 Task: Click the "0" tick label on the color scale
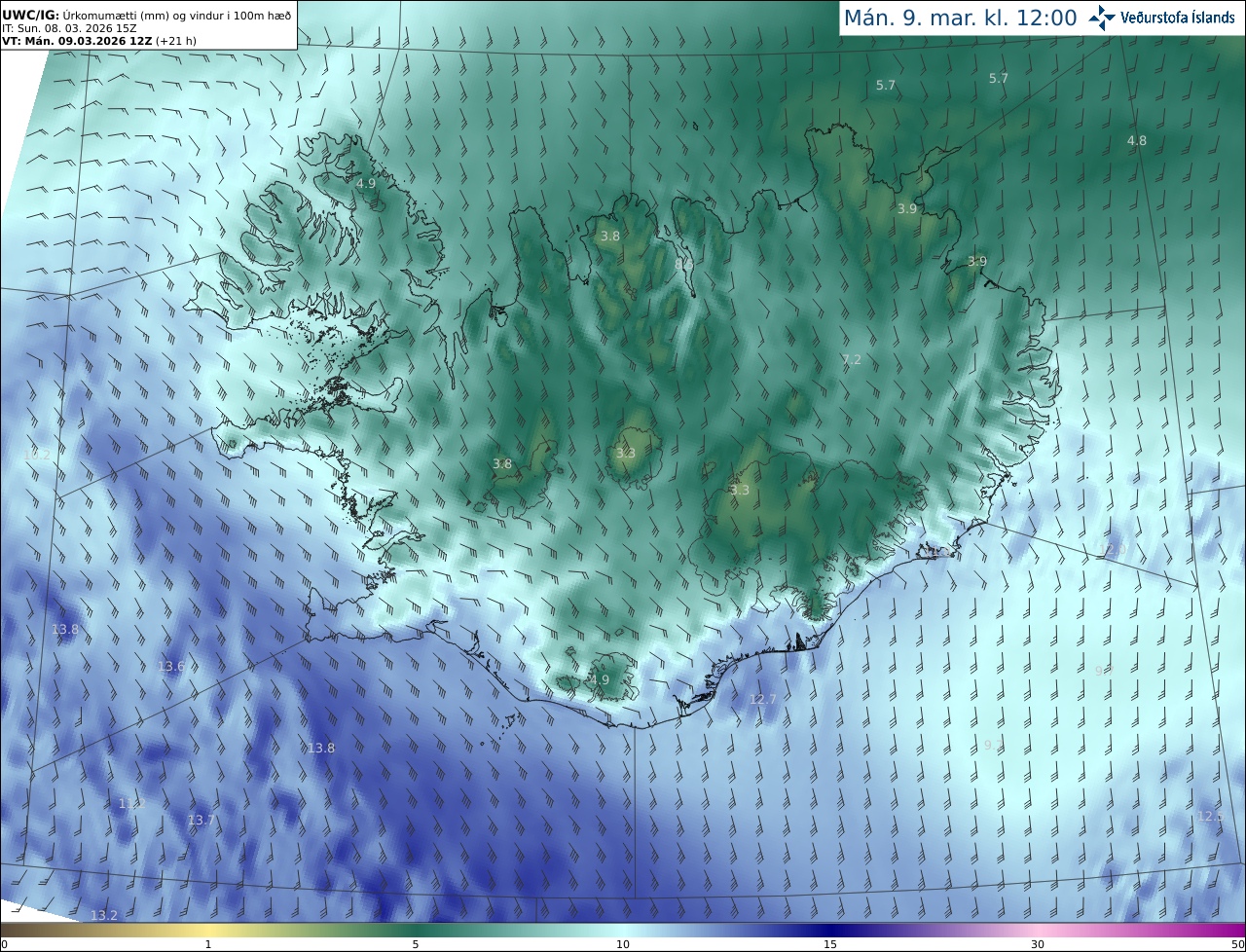(4, 944)
